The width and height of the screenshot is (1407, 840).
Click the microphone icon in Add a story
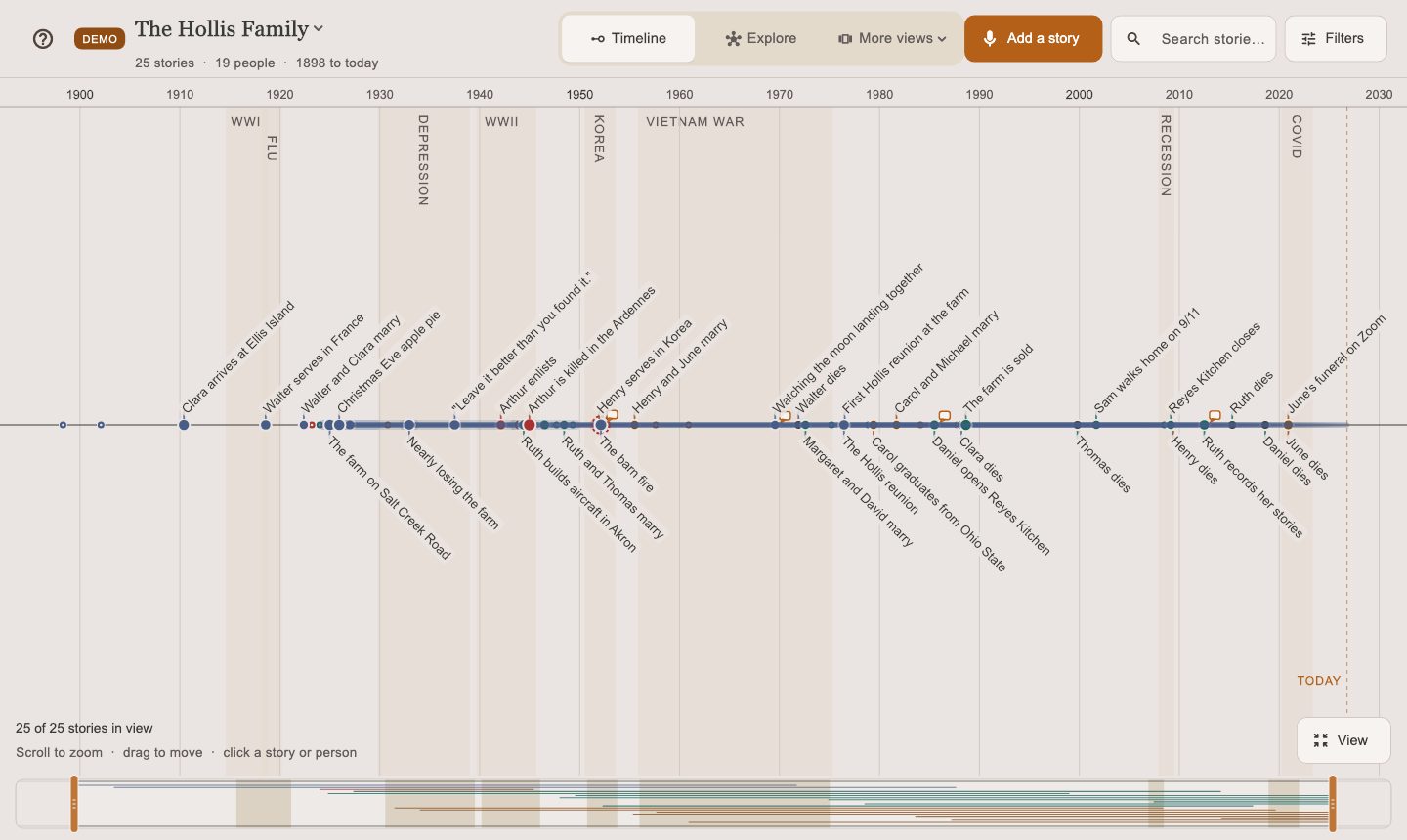[990, 38]
